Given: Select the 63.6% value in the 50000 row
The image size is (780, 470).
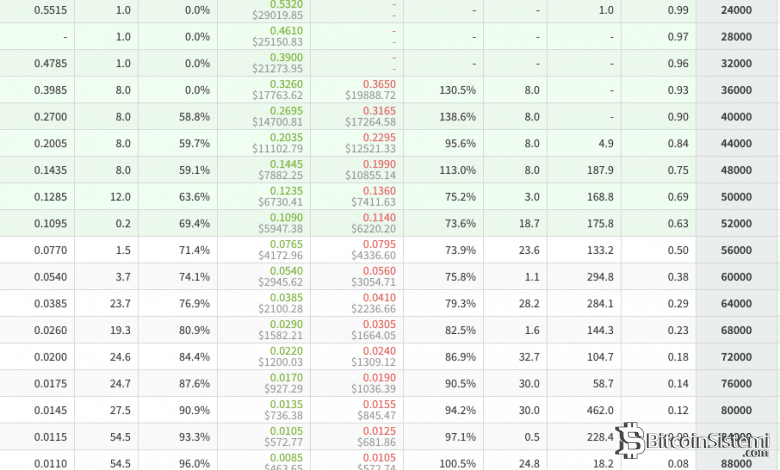Looking at the screenshot, I should (x=195, y=197).
